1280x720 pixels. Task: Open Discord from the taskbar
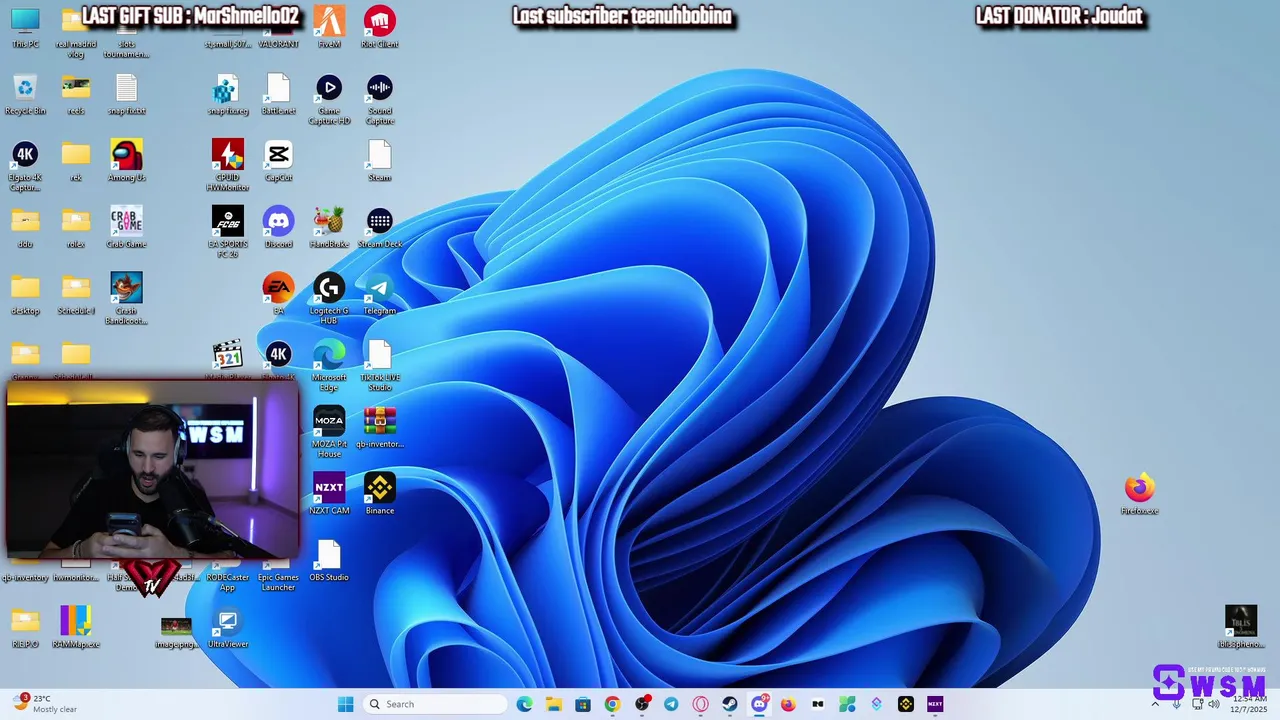coord(759,704)
